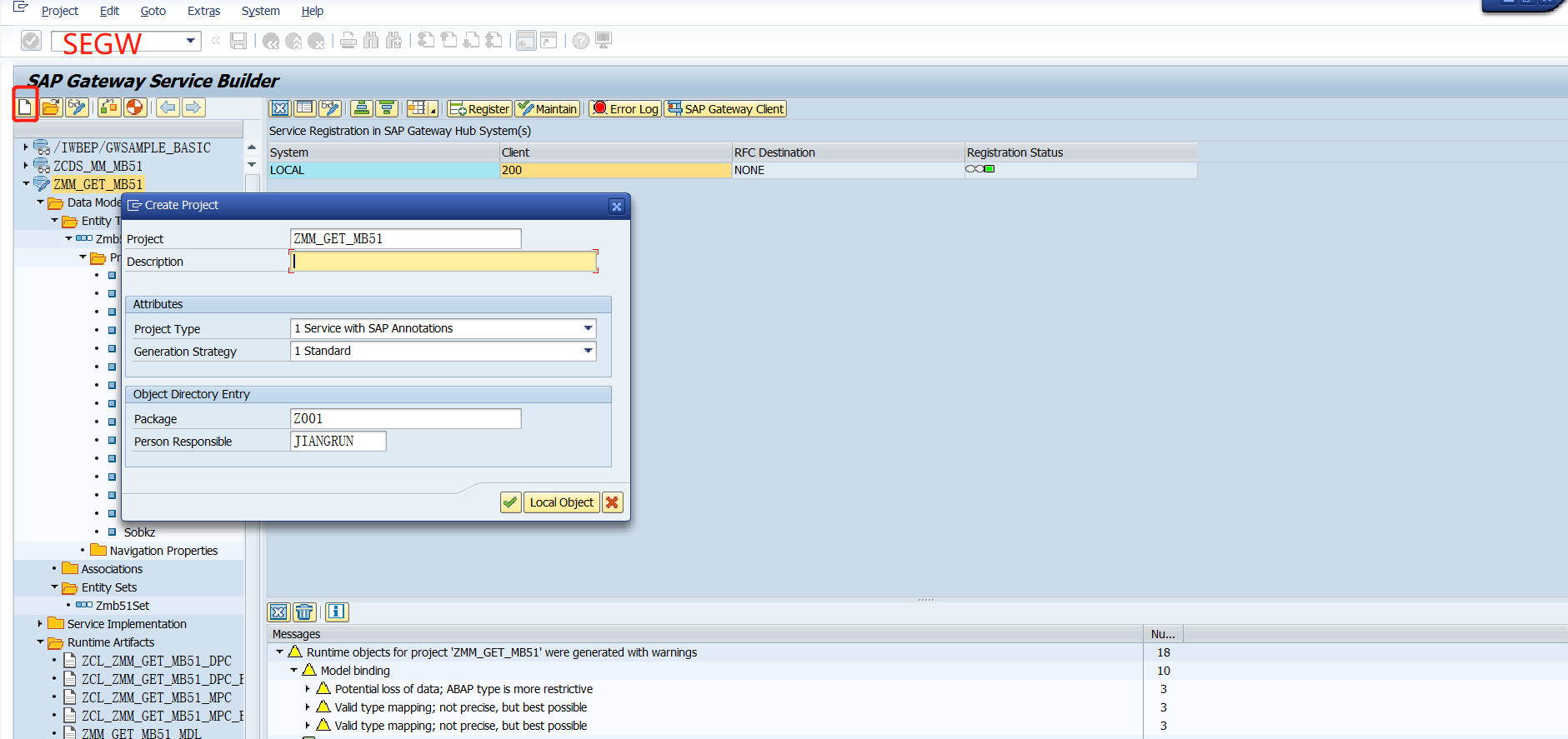Expand the Service Implementation folder
This screenshot has height=739, width=1568.
coord(40,624)
